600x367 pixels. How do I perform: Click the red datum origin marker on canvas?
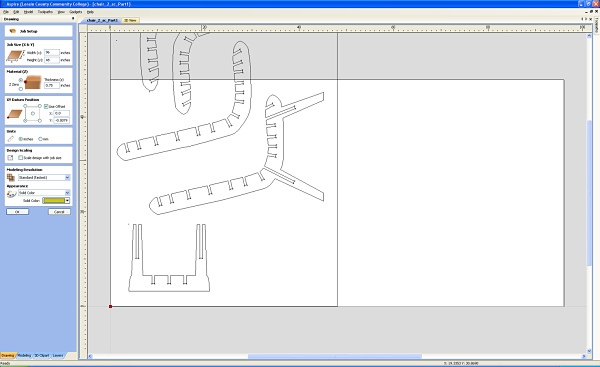pos(110,307)
